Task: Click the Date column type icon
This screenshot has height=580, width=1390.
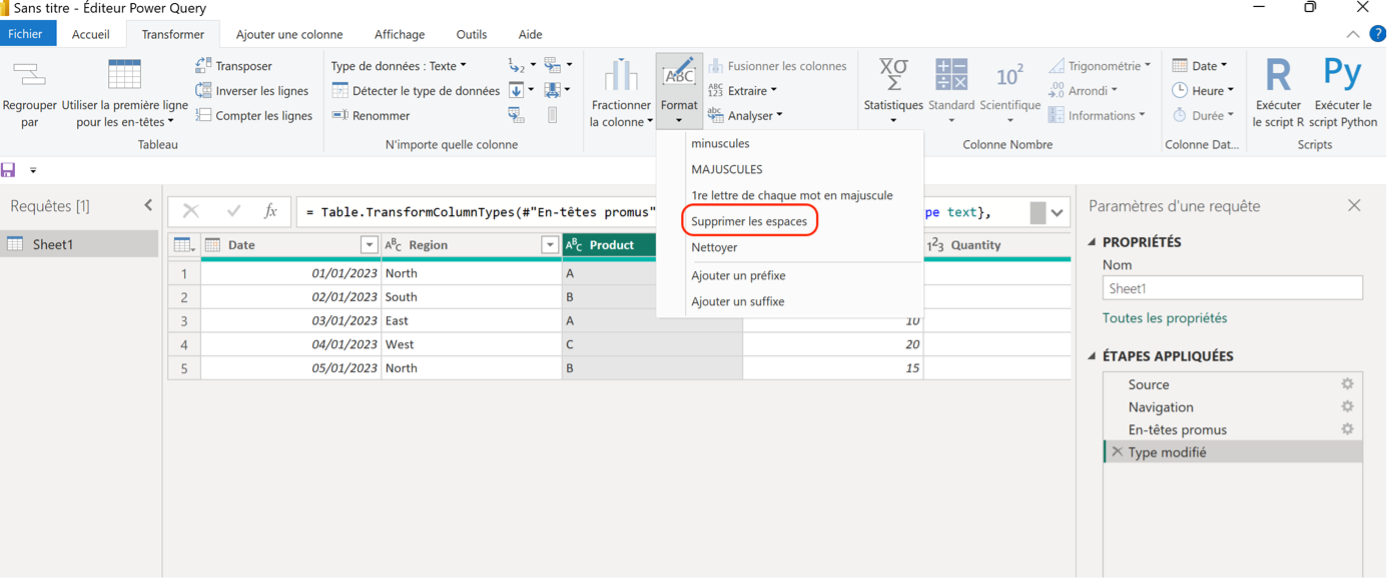Action: (212, 245)
